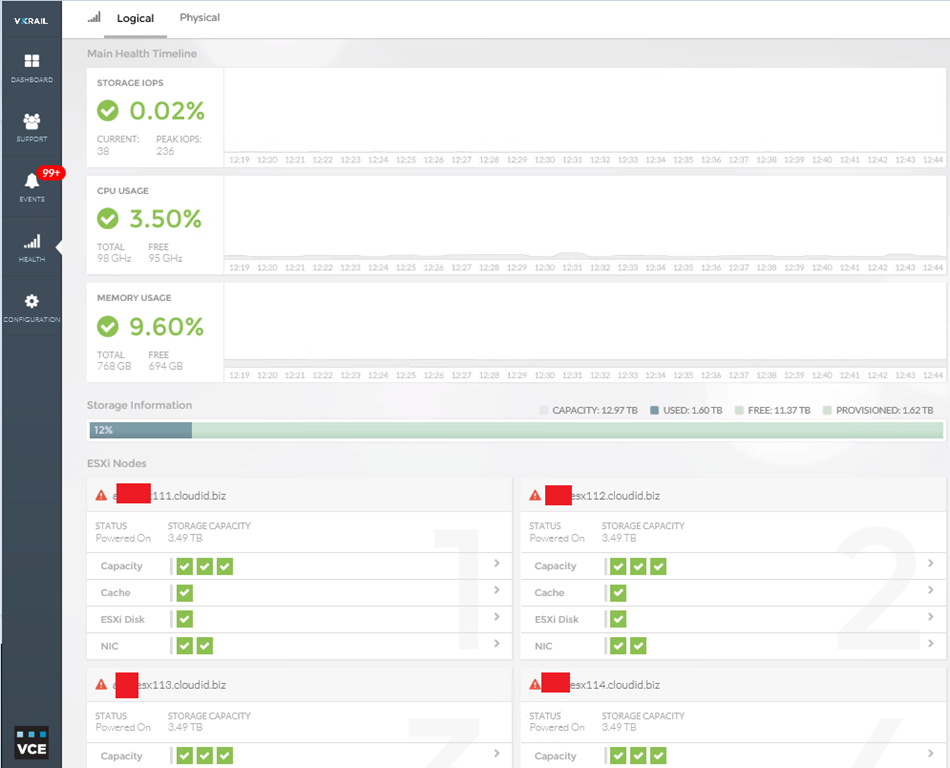Open the Dashboard section in the sidebar

32,67
